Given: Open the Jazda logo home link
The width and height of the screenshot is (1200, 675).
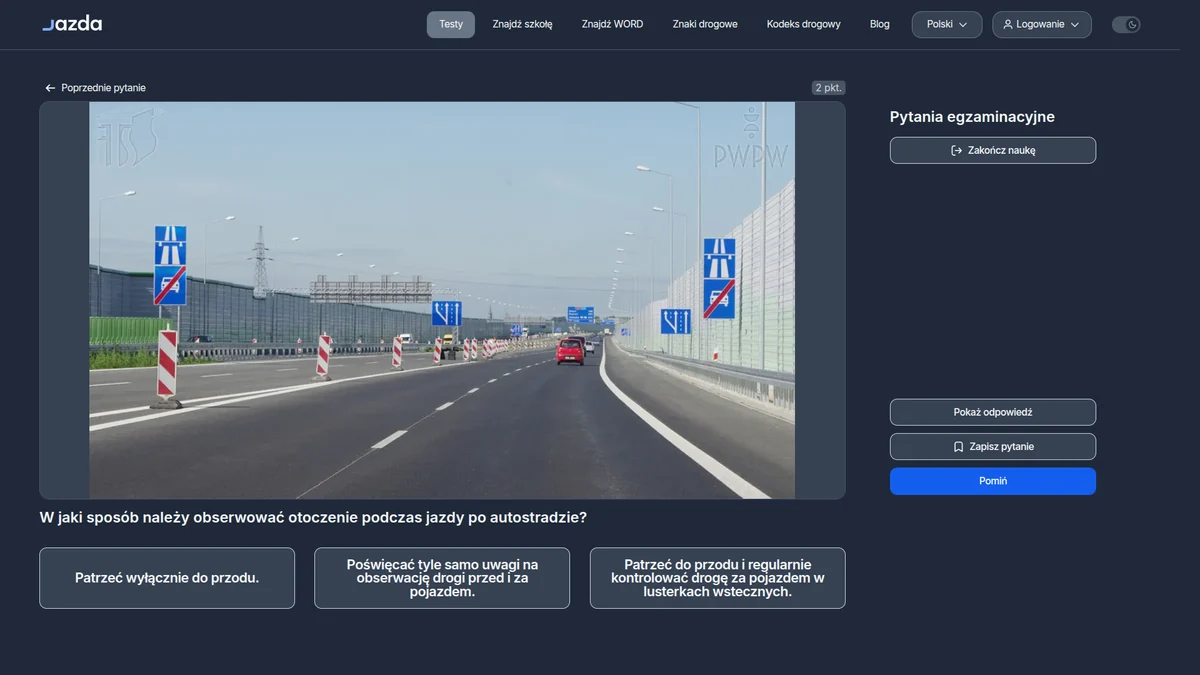Looking at the screenshot, I should point(72,24).
